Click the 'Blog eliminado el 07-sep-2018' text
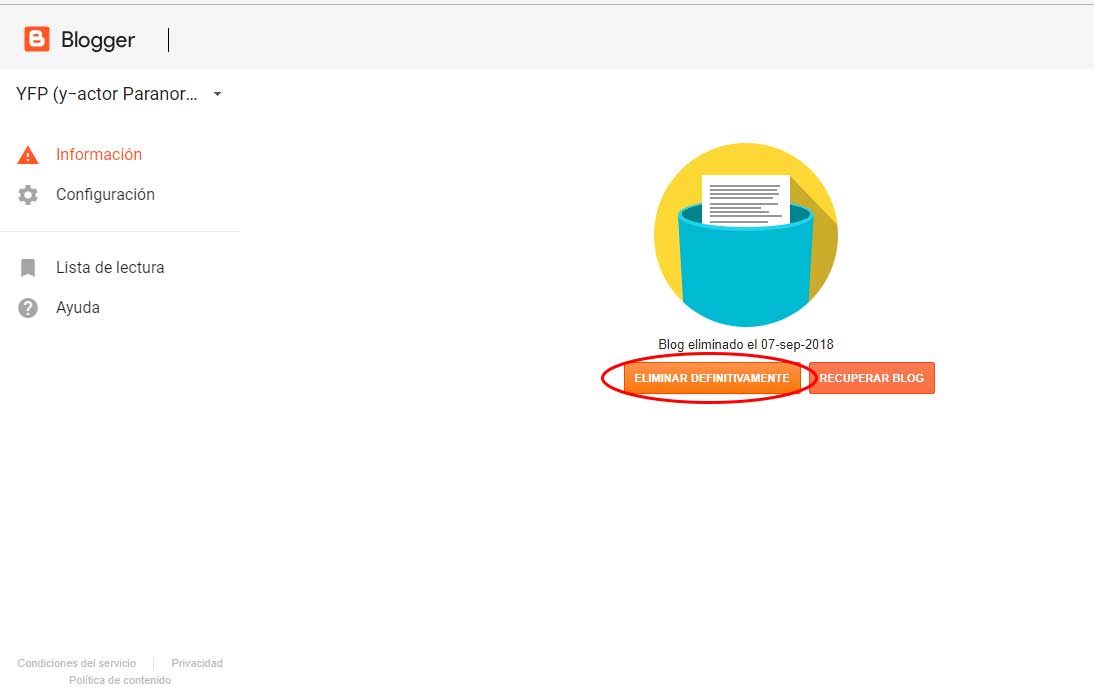This screenshot has width=1094, height=696. [745, 344]
